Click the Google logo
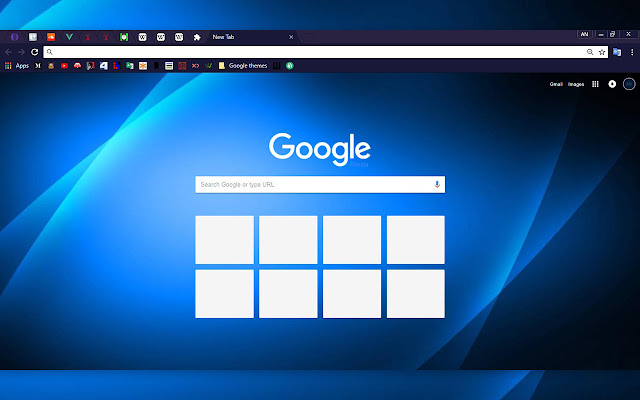Viewport: 640px width, 400px height. click(320, 149)
